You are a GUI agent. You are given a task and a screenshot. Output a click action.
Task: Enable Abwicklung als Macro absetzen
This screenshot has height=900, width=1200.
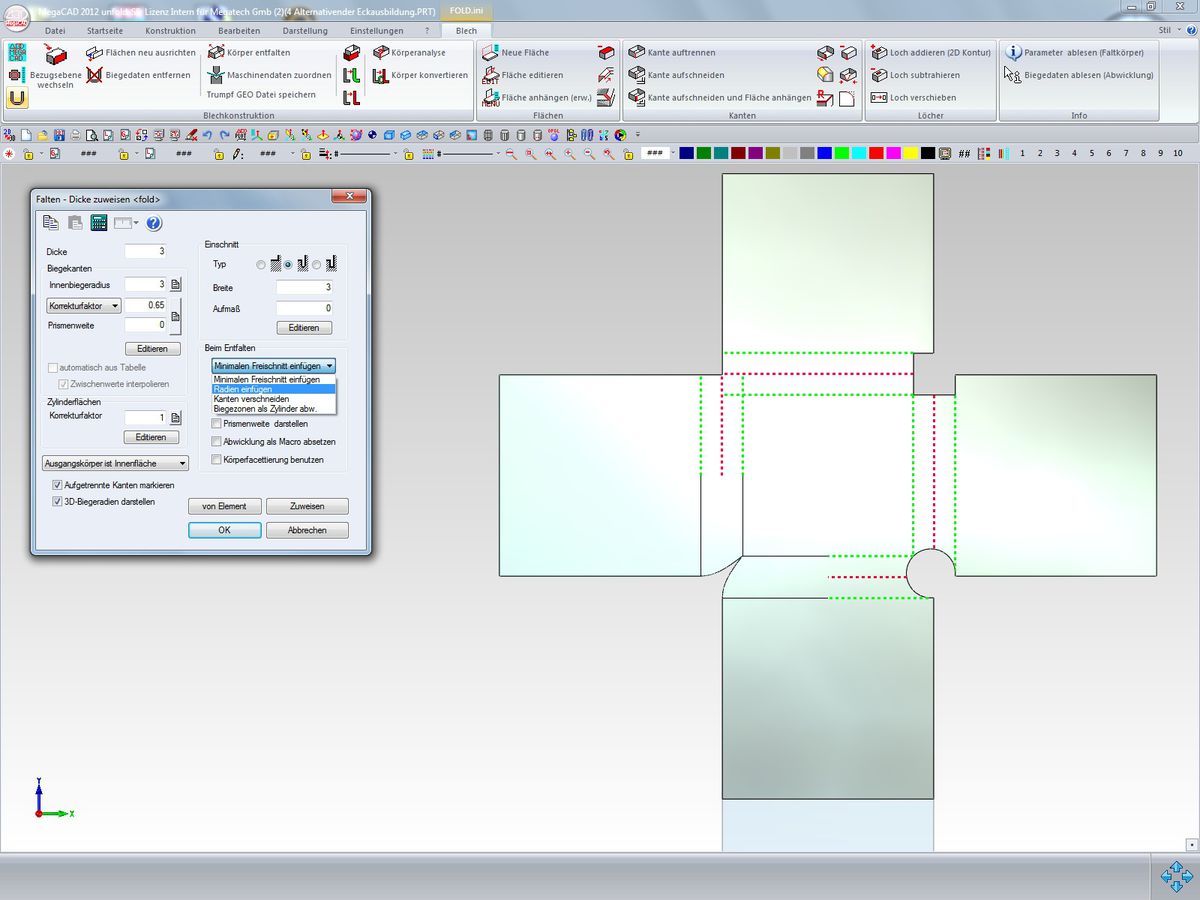coord(216,441)
